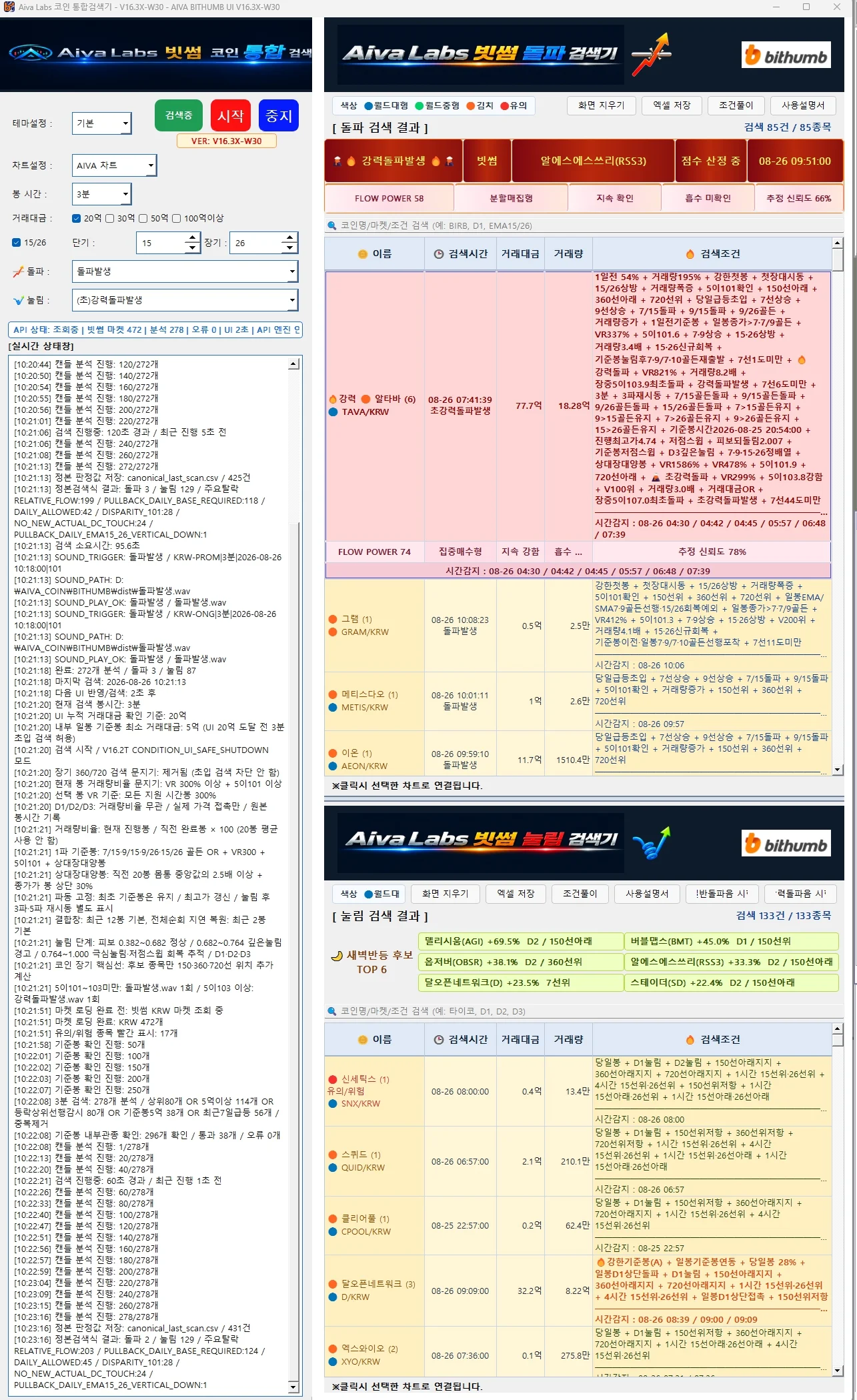Click the 돌파 coin search input field

(x=584, y=225)
